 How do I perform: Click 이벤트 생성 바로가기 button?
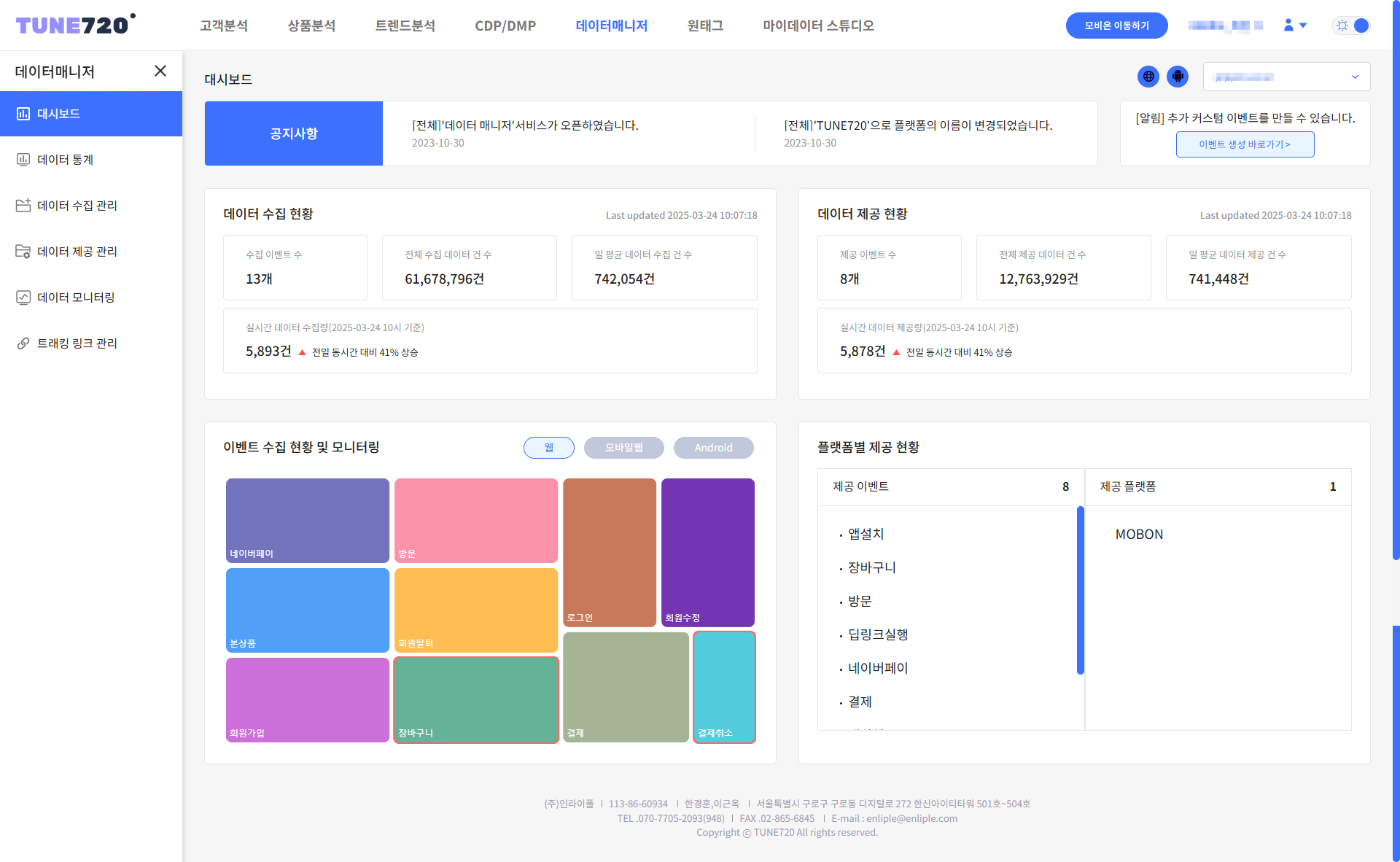1245,144
